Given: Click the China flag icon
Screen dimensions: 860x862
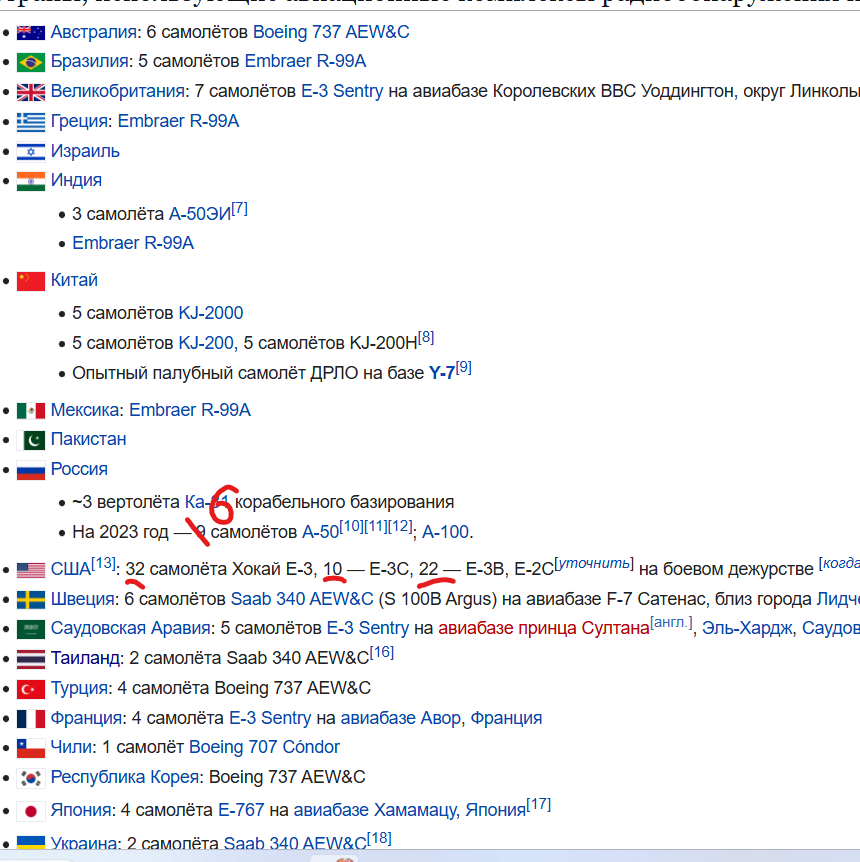Looking at the screenshot, I should tap(31, 281).
